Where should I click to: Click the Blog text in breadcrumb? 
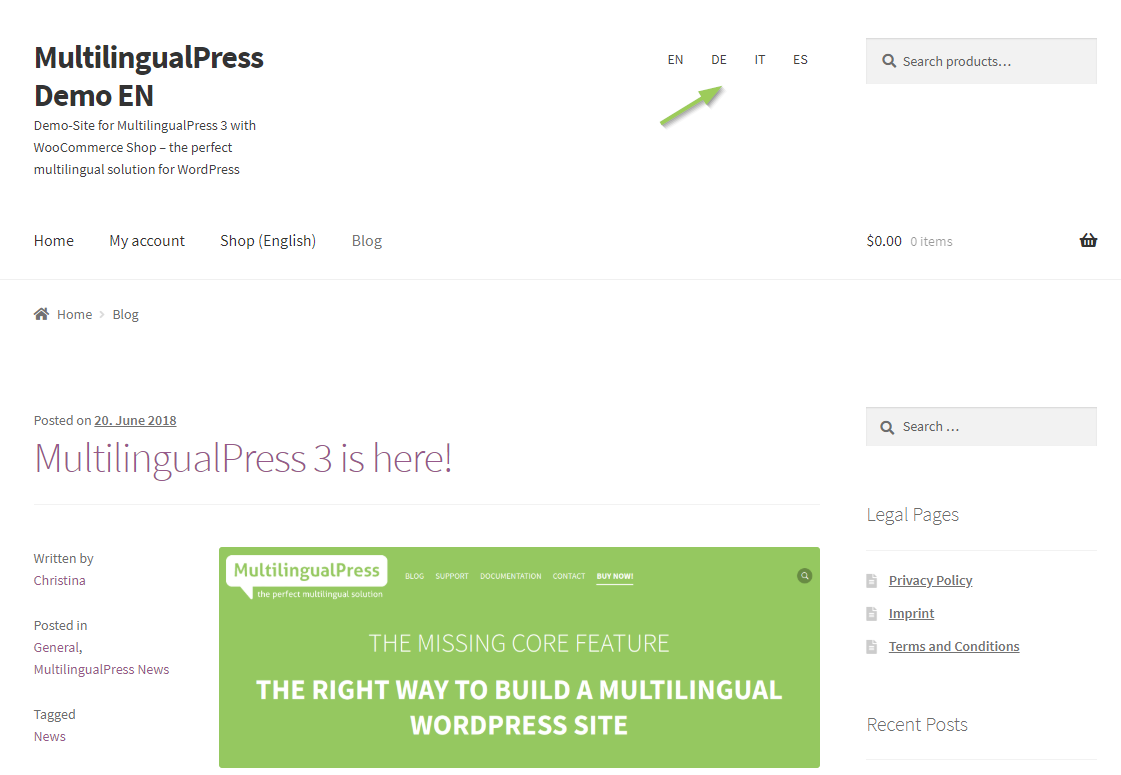(125, 315)
